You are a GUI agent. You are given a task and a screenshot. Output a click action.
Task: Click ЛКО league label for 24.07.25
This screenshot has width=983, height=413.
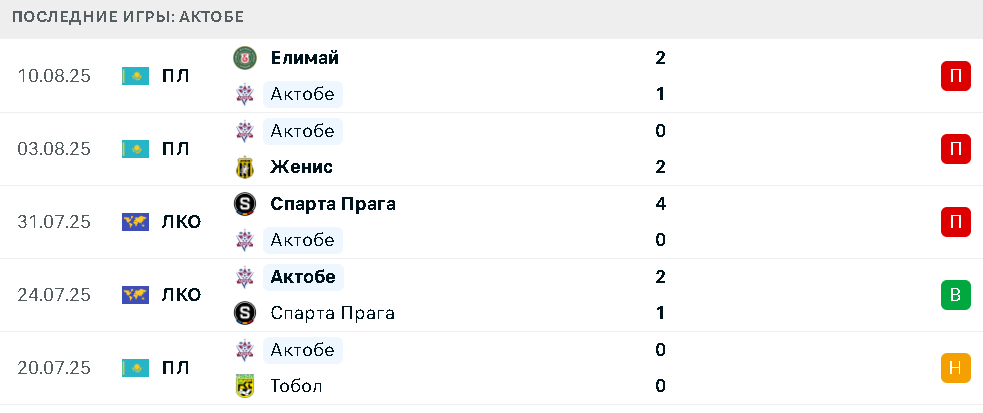(181, 295)
